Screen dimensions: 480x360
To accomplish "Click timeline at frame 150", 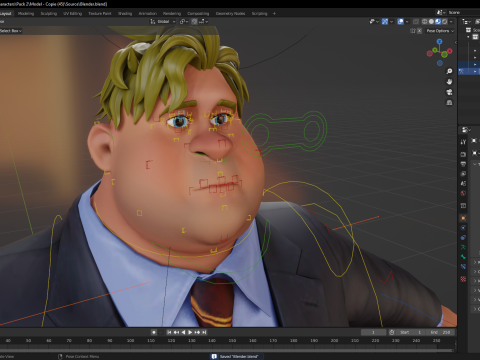I will (x=232, y=341).
